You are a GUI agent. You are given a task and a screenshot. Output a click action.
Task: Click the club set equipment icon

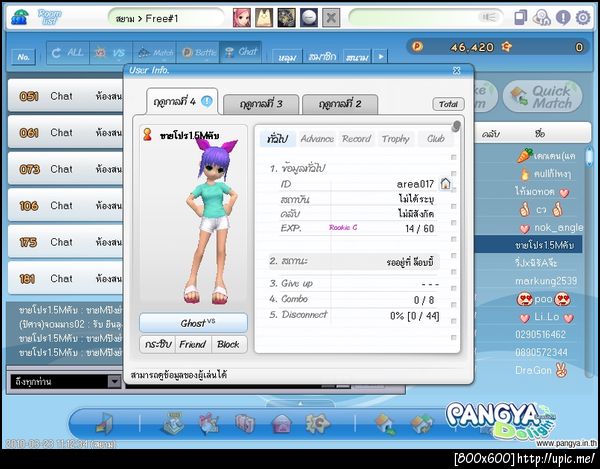click(286, 18)
